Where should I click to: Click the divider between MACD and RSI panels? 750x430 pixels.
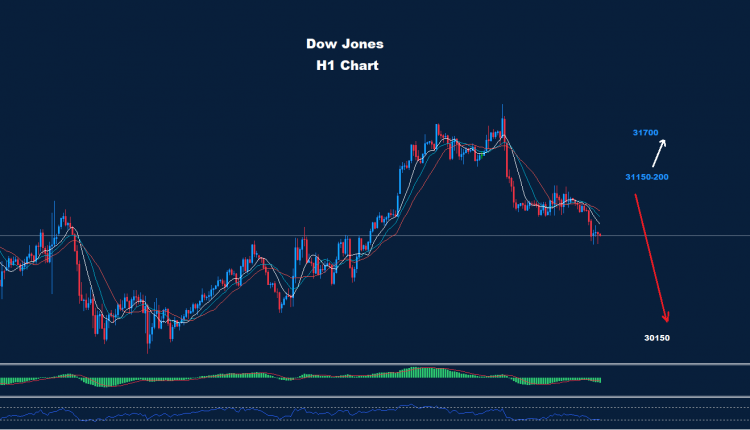375,396
